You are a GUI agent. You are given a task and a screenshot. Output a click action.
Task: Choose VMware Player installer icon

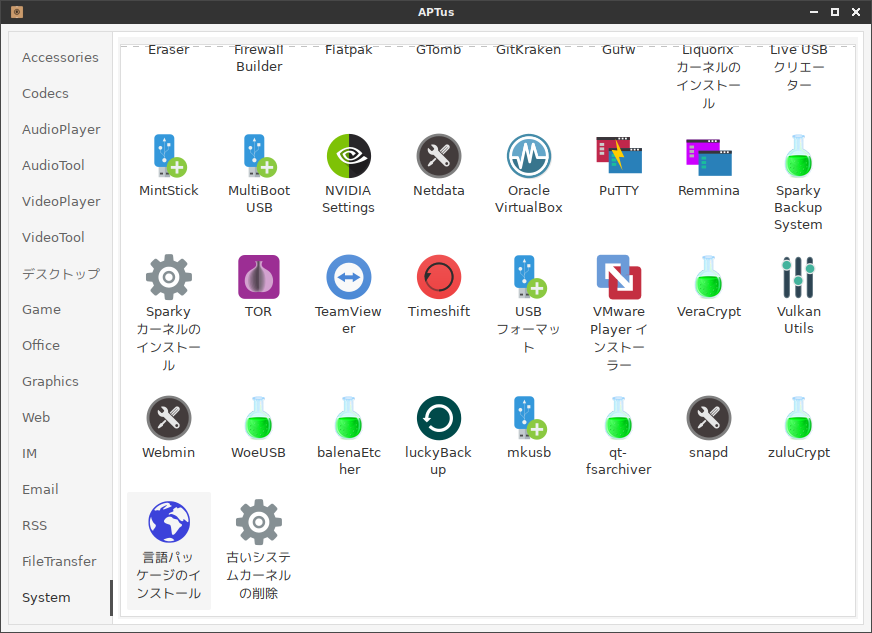(619, 277)
